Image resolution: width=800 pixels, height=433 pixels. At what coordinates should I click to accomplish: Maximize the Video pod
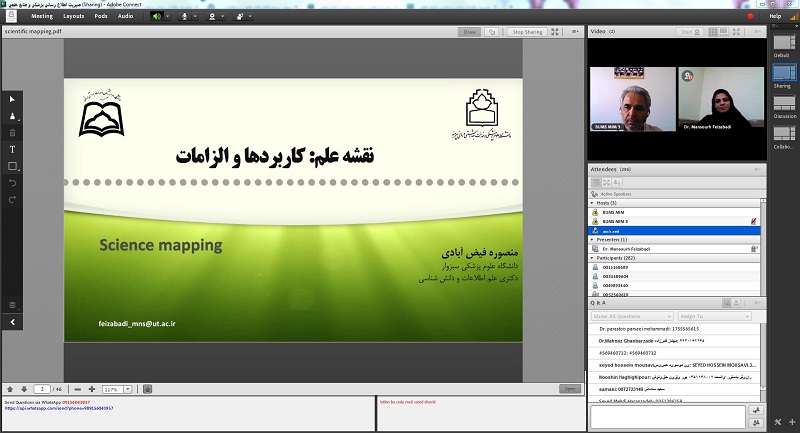pos(736,32)
